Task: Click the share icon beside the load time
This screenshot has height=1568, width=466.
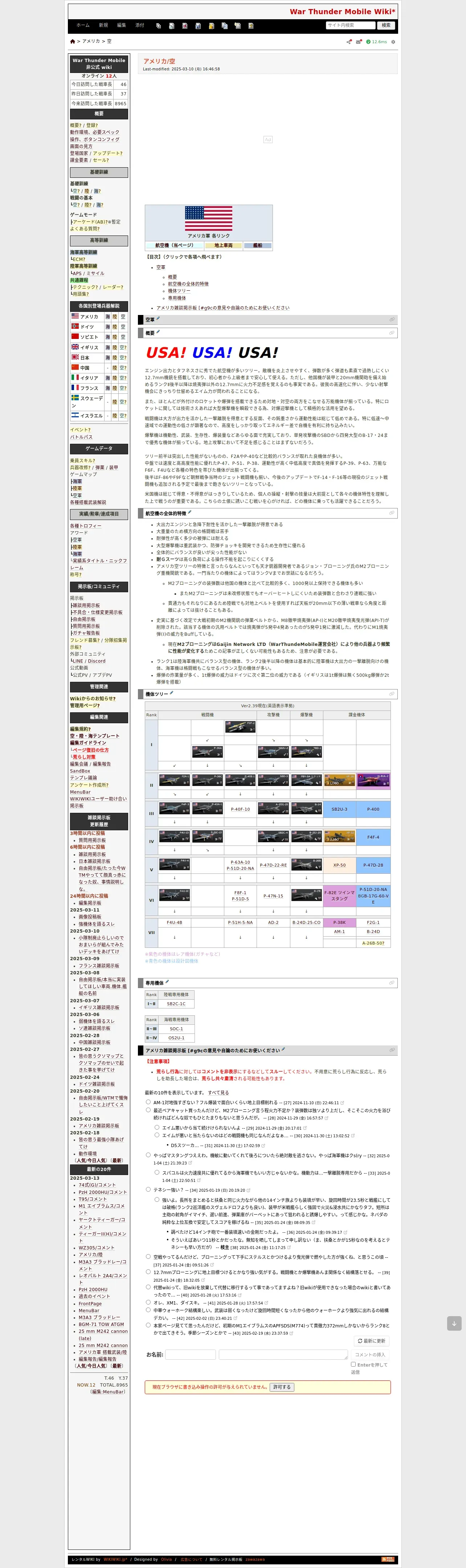Action: pos(349,42)
